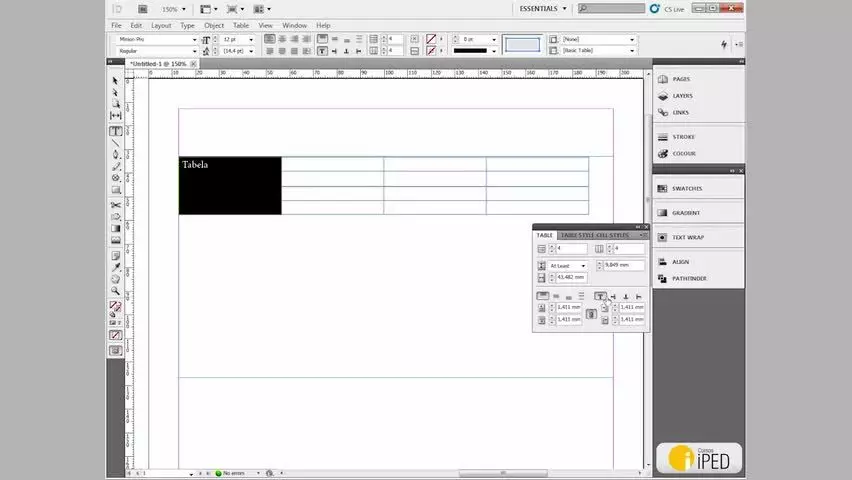The width and height of the screenshot is (852, 480).
Task: Activate the Line tool
Action: [116, 144]
